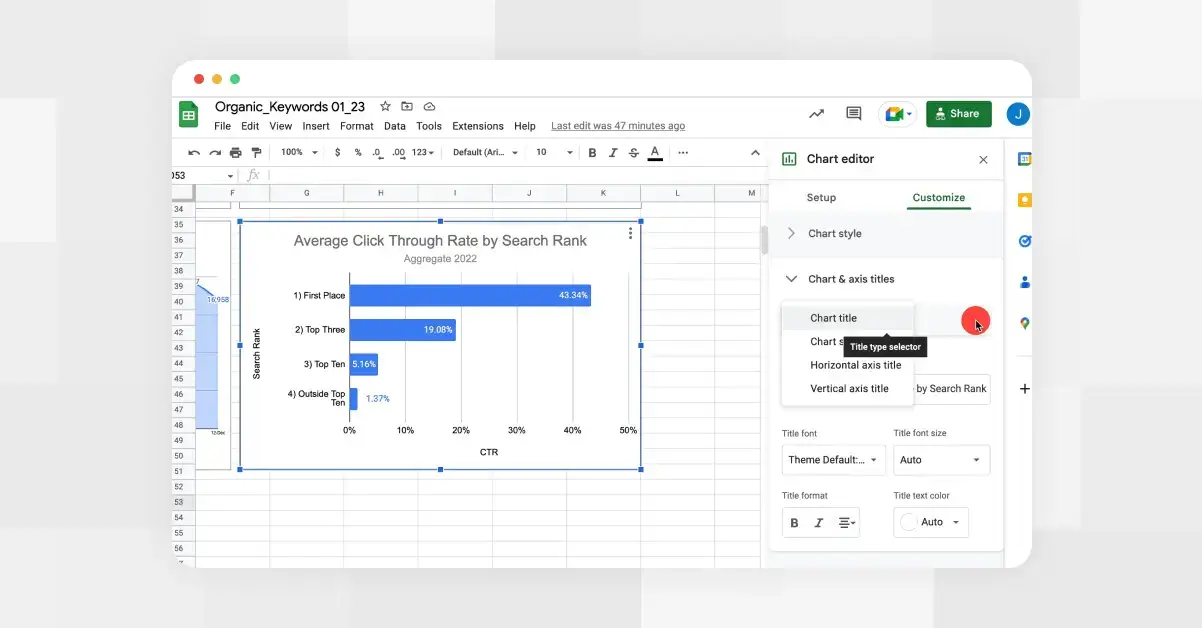Viewport: 1202px width, 628px height.
Task: Open the Format menu
Action: (x=356, y=126)
